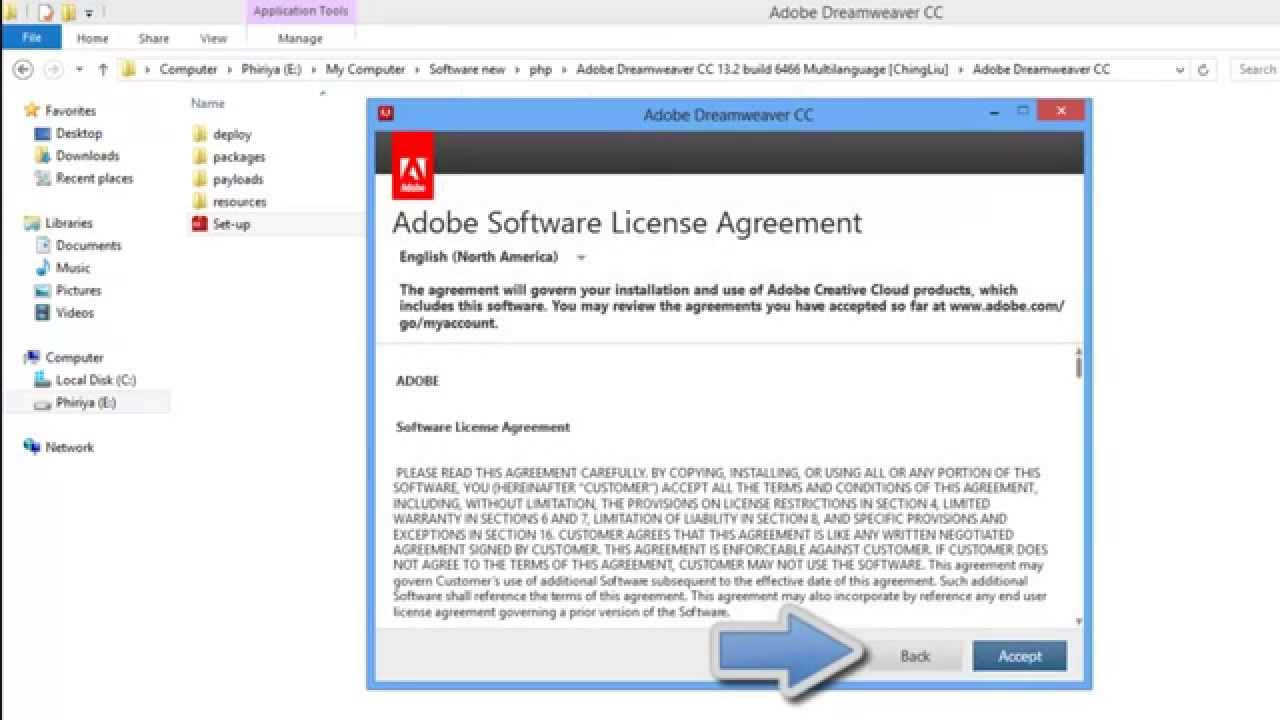Image resolution: width=1280 pixels, height=720 pixels.
Task: Click the php breadcrumb segment
Action: (x=540, y=70)
